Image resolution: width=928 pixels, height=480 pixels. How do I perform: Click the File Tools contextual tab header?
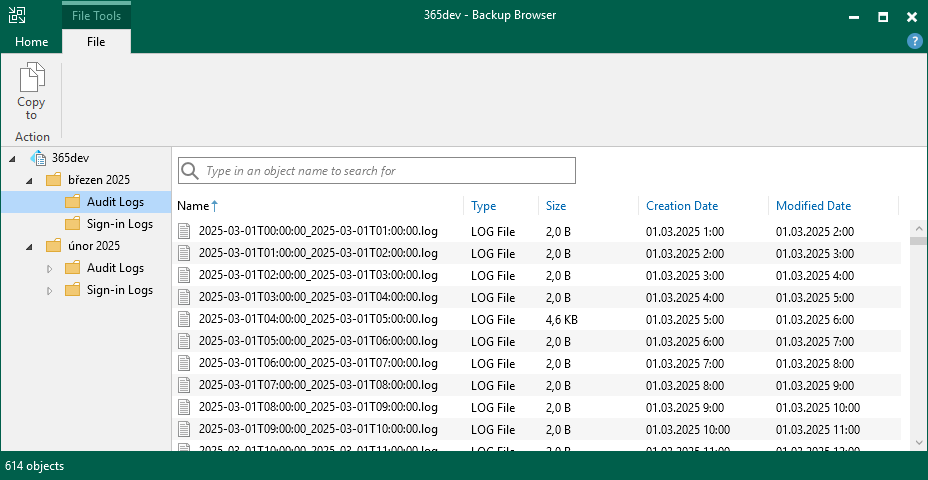96,15
